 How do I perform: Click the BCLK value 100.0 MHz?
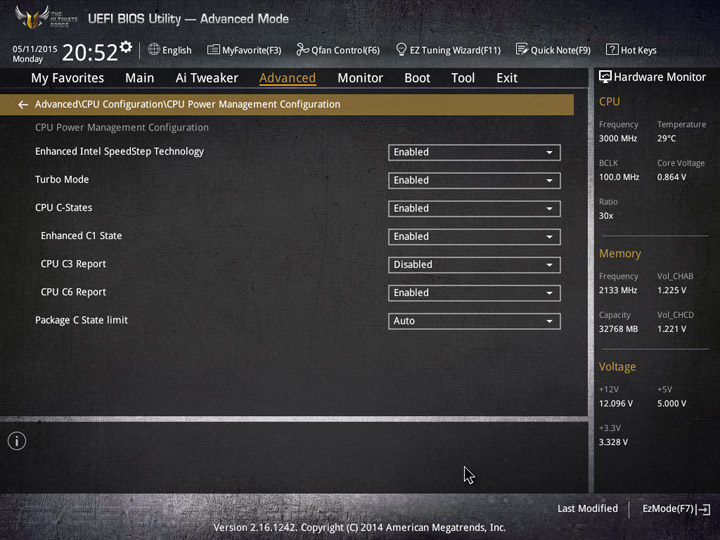click(619, 177)
